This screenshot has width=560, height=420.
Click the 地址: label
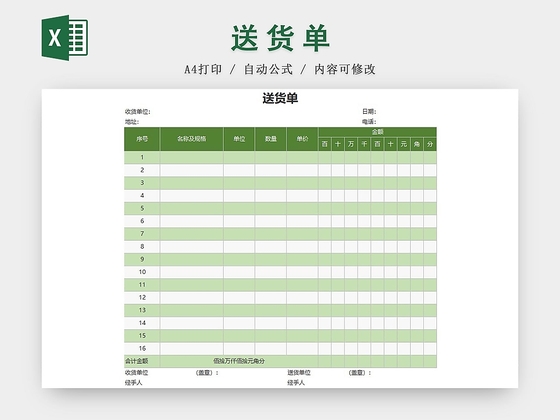pyautogui.click(x=132, y=122)
